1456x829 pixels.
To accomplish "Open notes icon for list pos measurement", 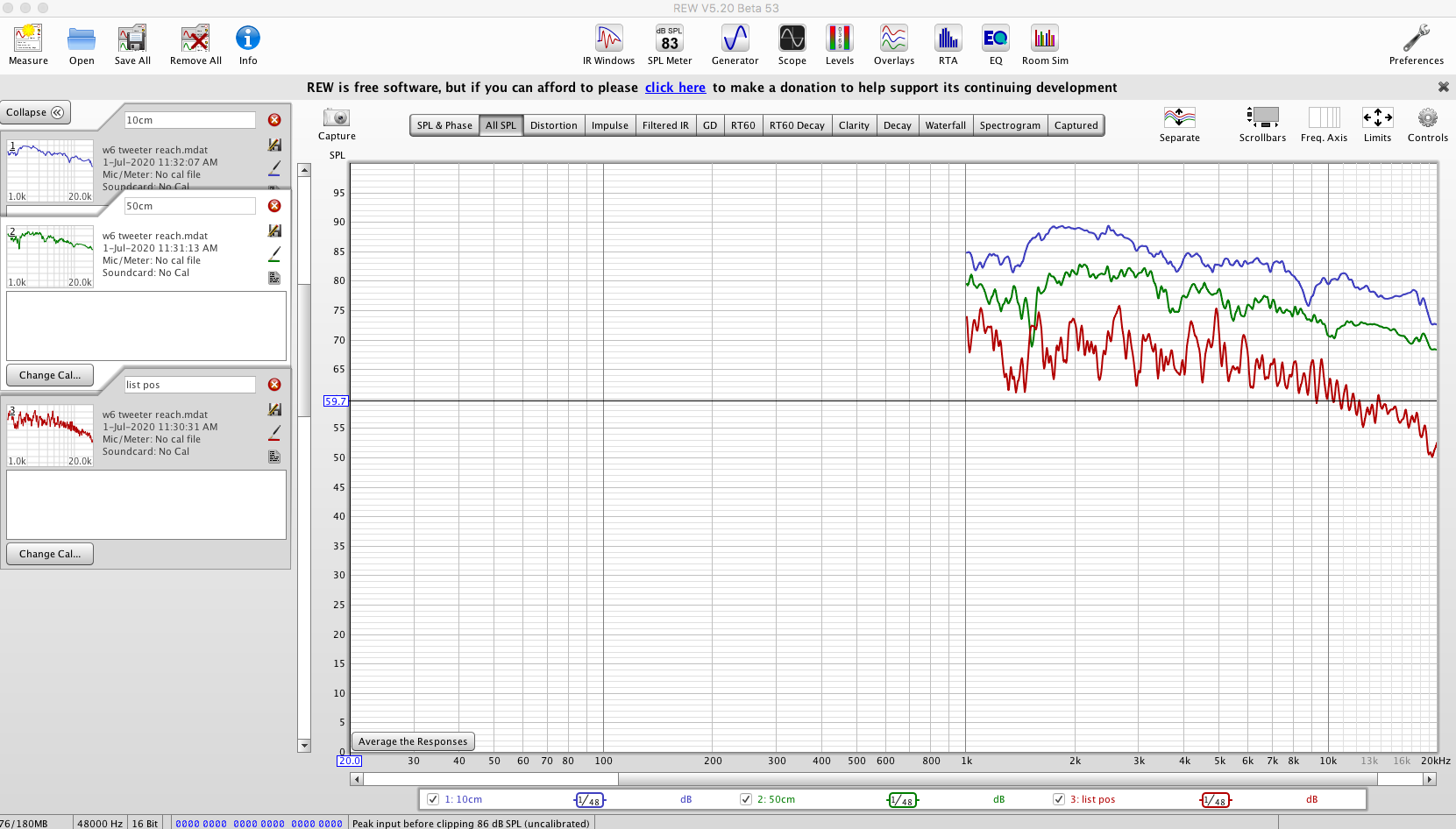I will pos(274,457).
